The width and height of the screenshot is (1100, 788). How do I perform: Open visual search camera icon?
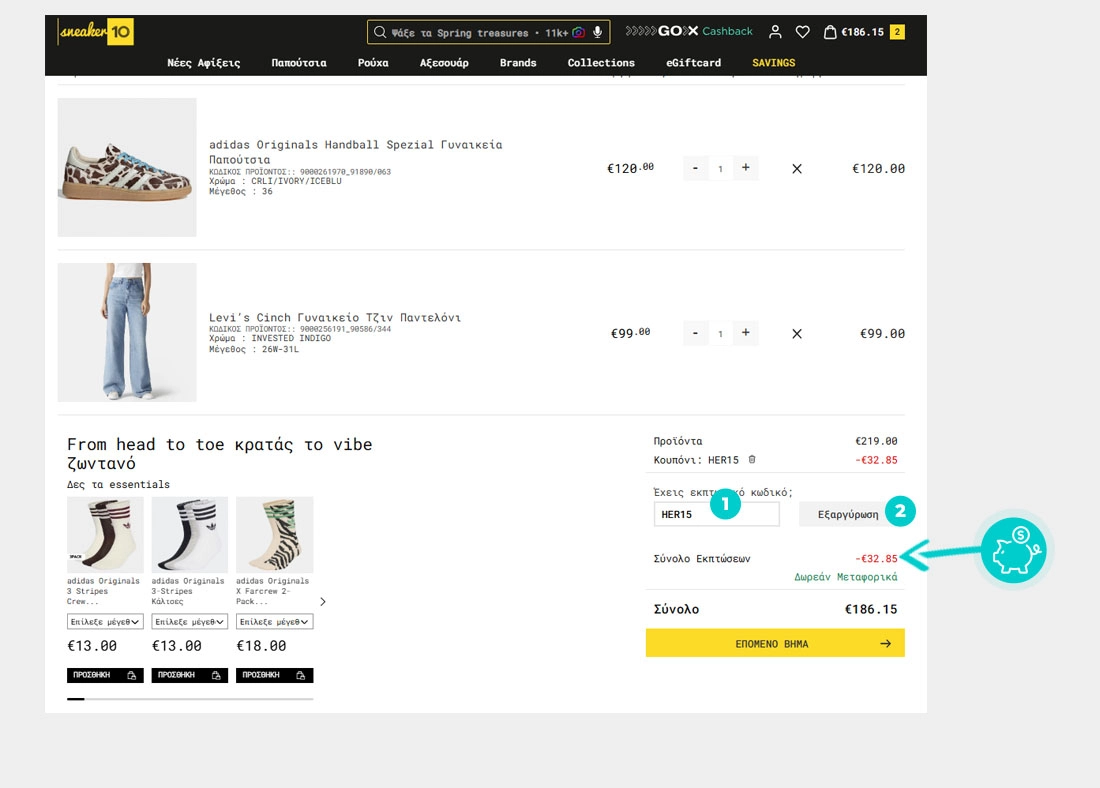click(x=579, y=32)
